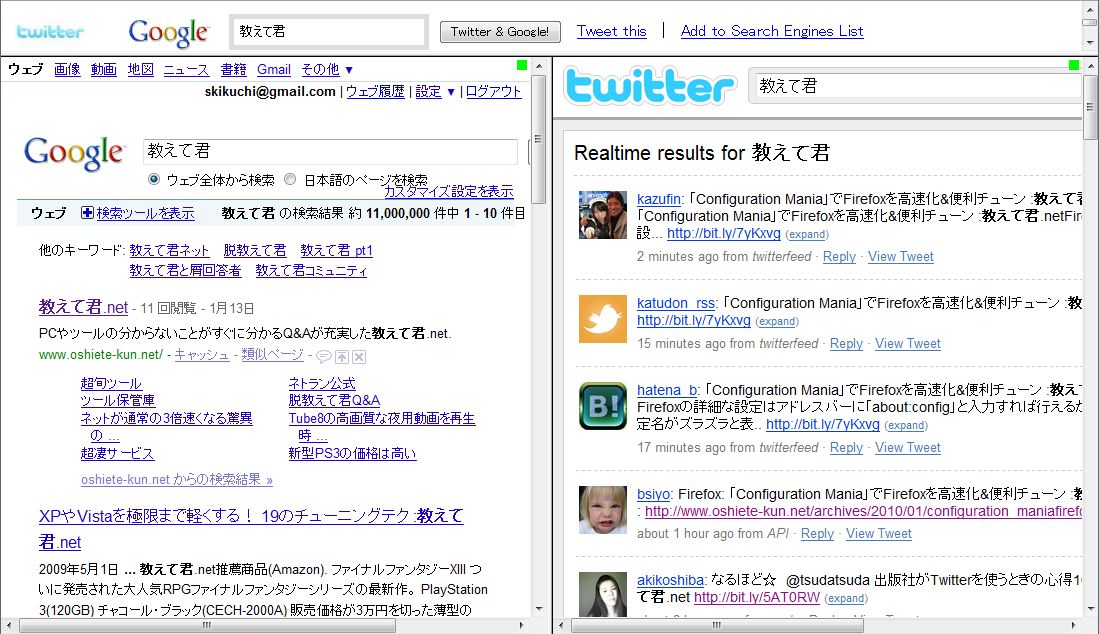This screenshot has height=634, width=1099.
Task: Click the Google pane's horizontal scrollbar thumb
Action: point(207,625)
